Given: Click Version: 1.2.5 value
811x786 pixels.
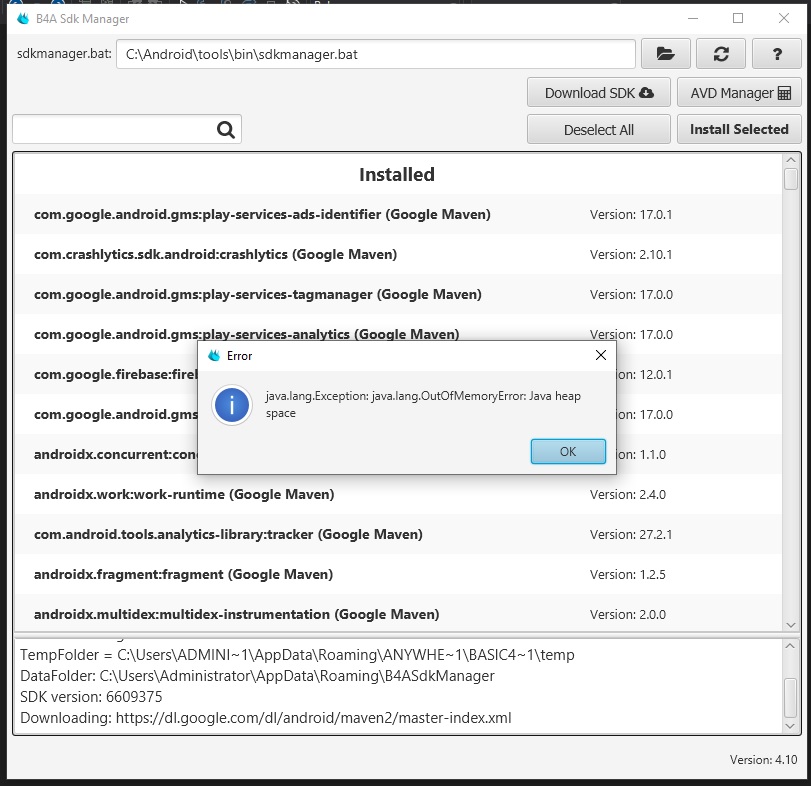Looking at the screenshot, I should point(627,574).
